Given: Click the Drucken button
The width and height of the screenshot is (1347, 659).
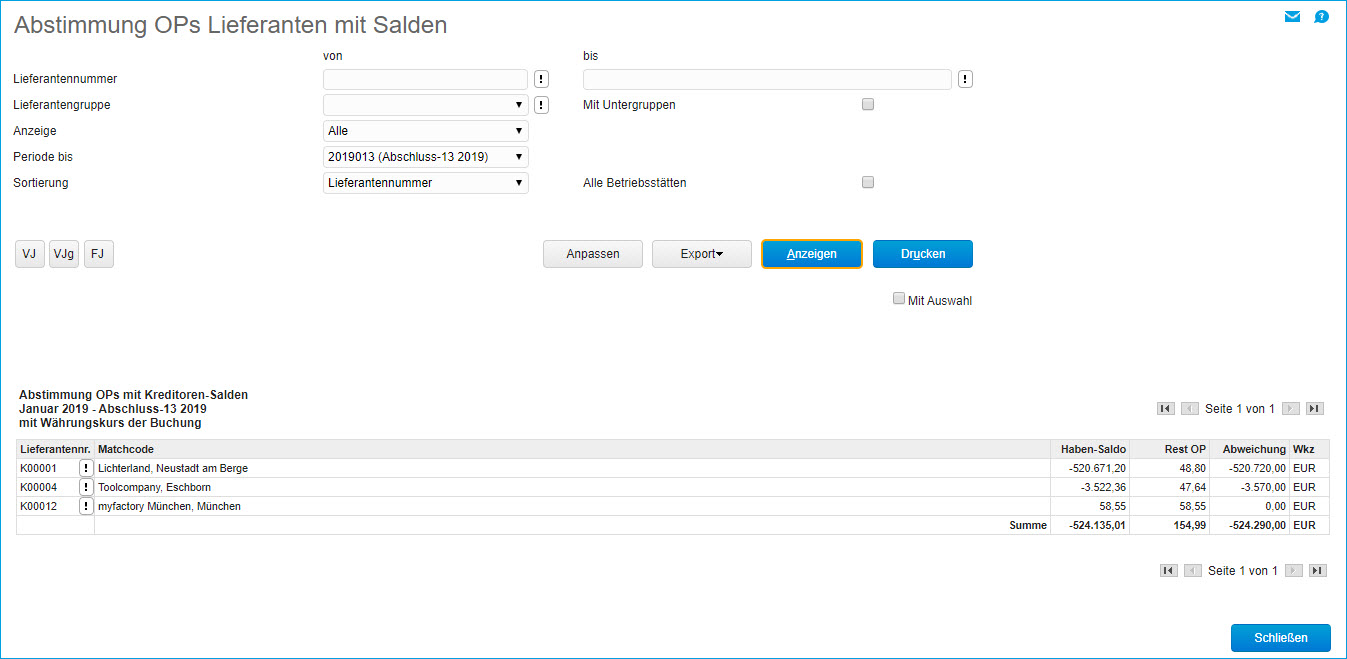Looking at the screenshot, I should coord(923,254).
